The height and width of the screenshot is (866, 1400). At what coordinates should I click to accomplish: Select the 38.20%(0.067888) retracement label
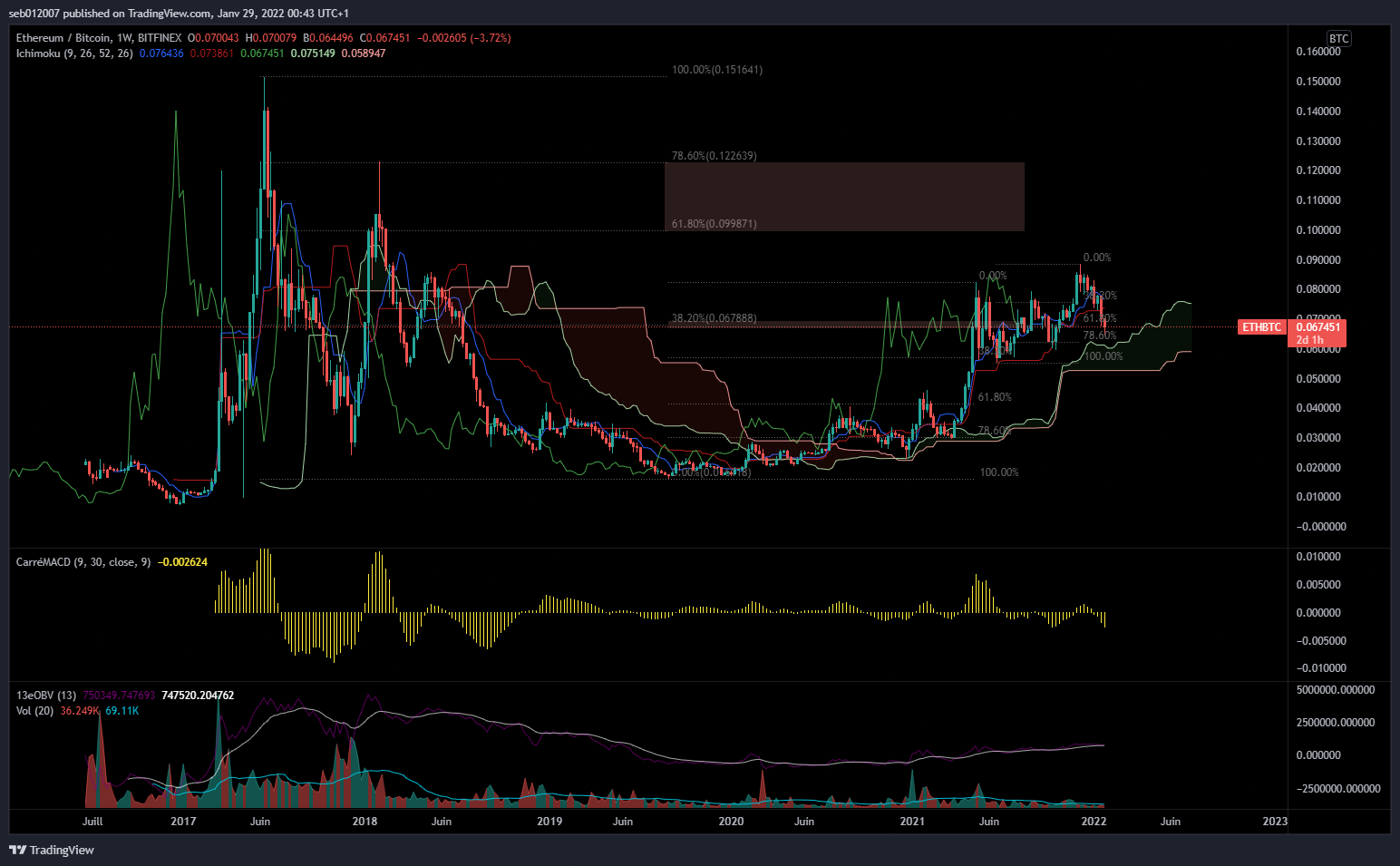point(714,318)
